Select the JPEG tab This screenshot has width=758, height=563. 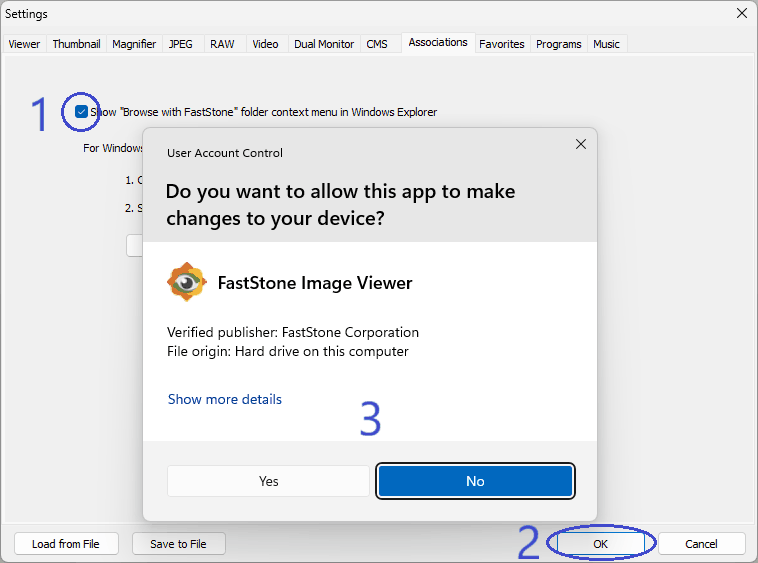181,44
